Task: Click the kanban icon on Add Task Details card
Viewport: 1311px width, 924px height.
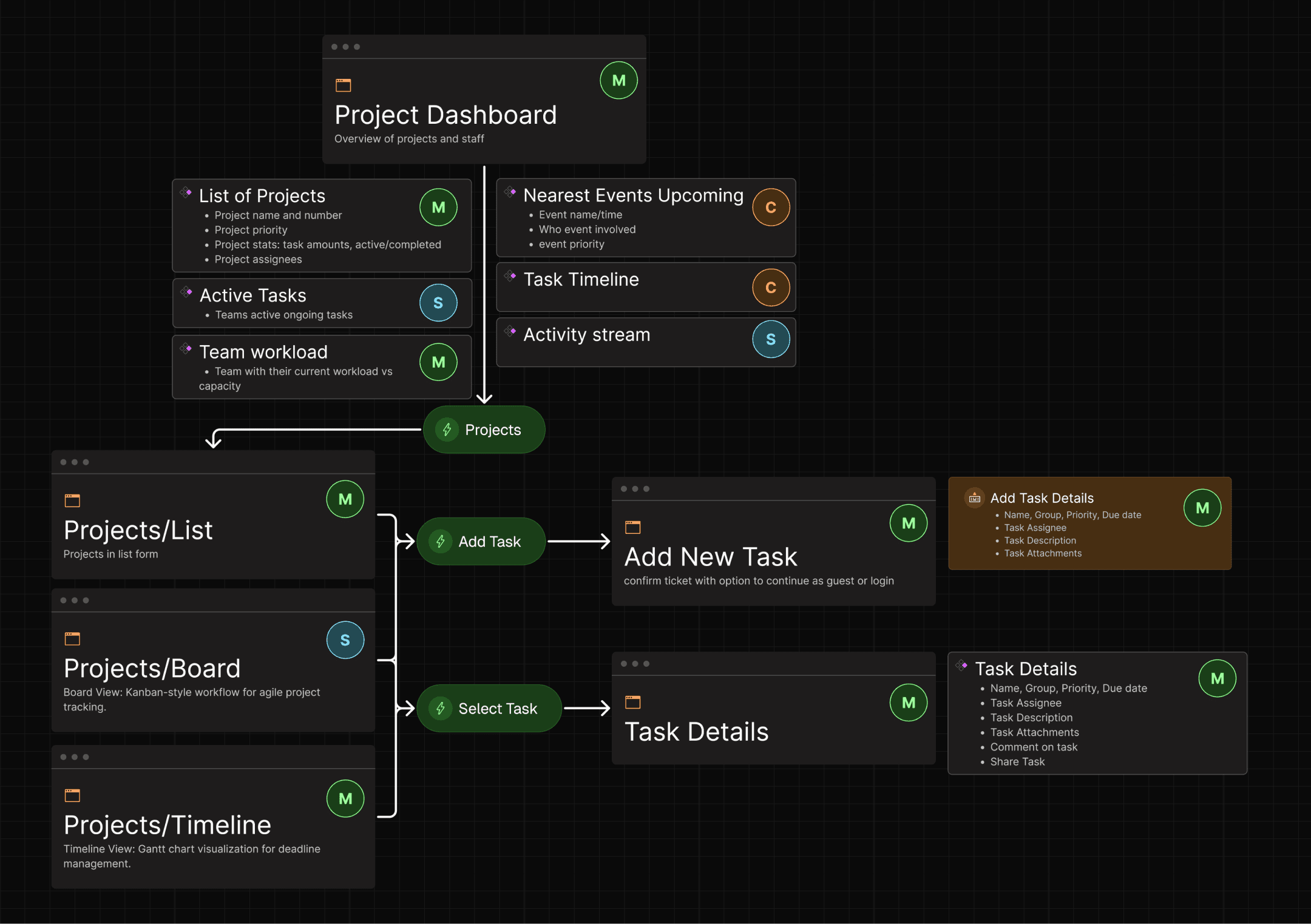Action: click(974, 497)
